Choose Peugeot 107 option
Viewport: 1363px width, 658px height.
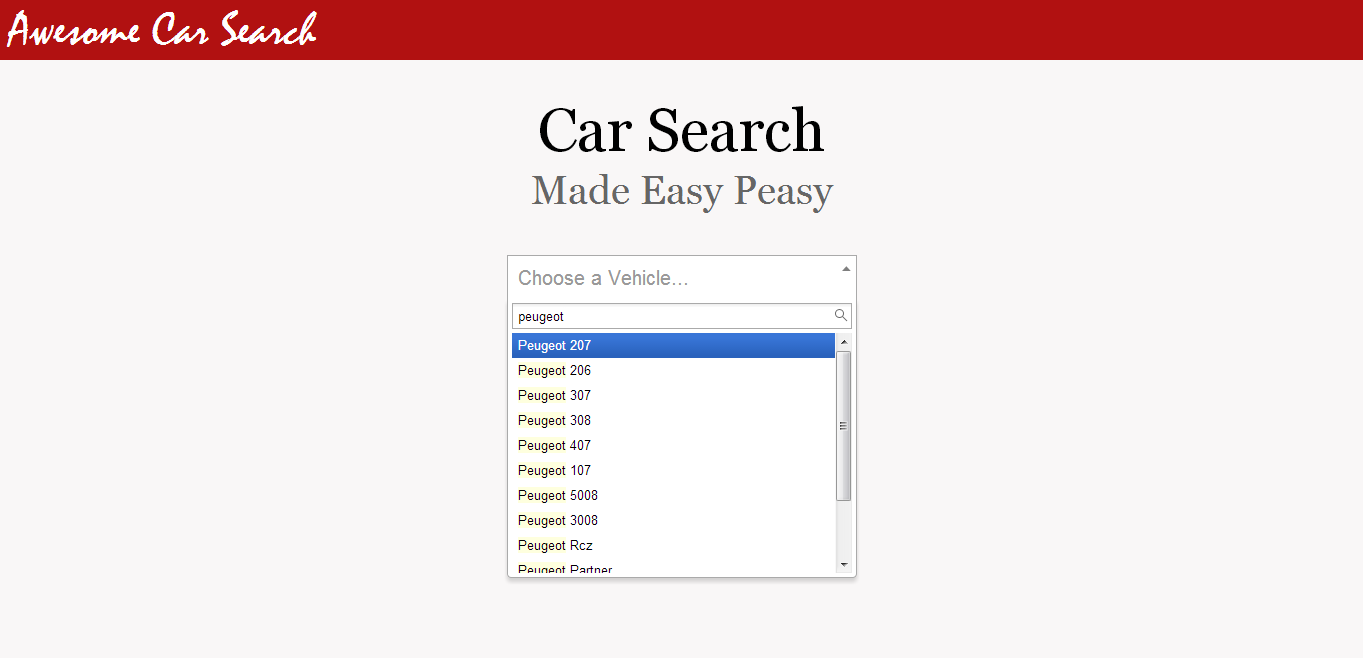click(x=673, y=471)
